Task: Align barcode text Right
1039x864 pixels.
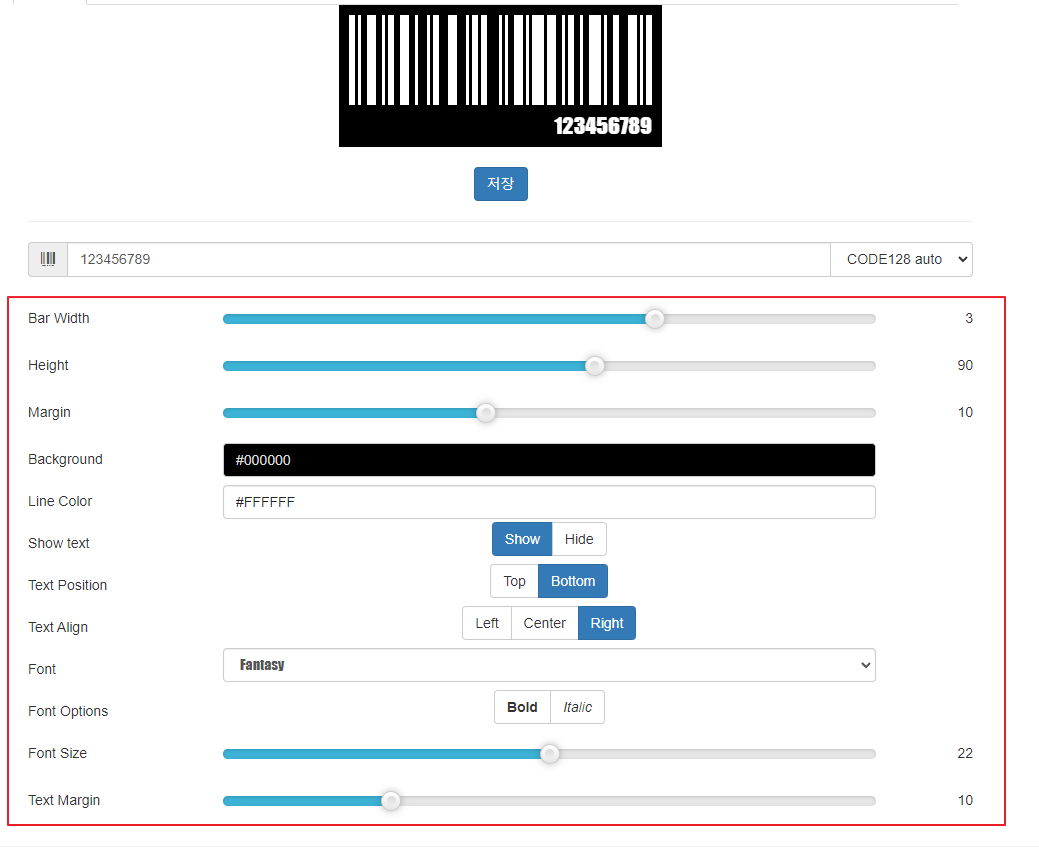Action: 607,623
